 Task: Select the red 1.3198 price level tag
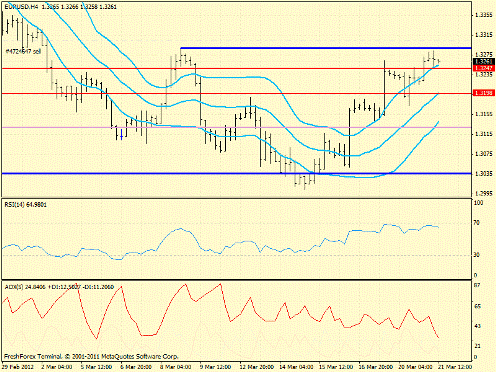(484, 93)
